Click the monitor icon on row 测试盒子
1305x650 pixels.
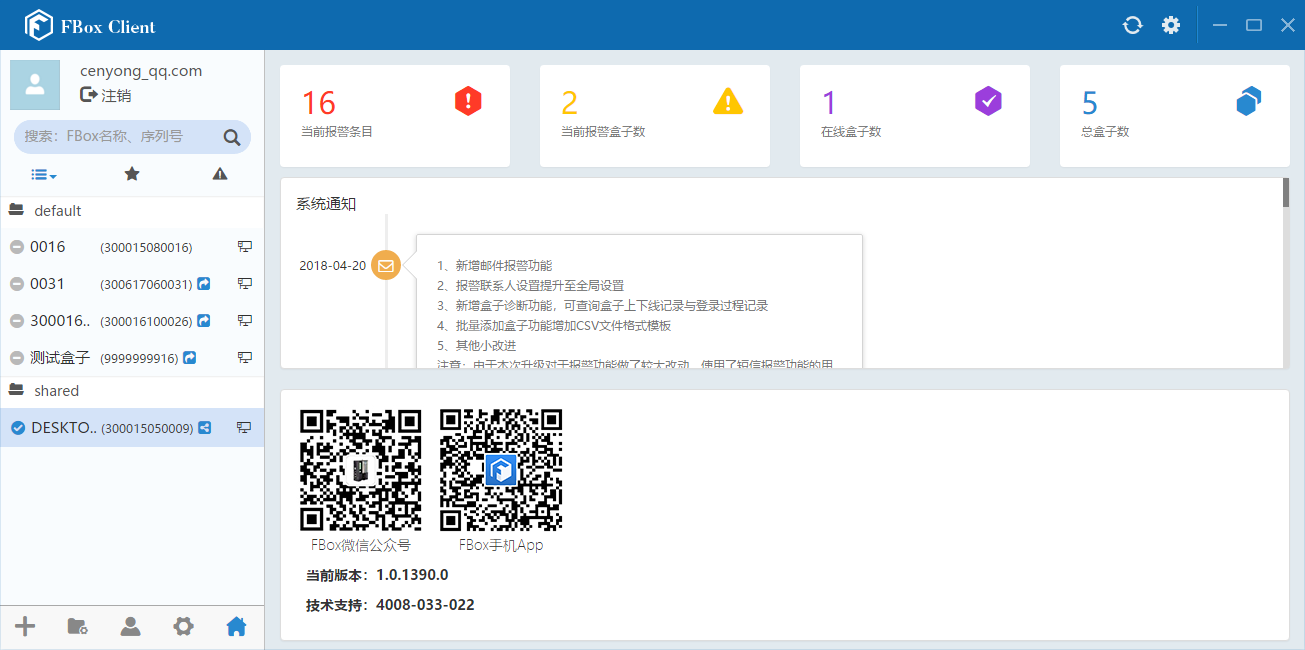coord(244,358)
